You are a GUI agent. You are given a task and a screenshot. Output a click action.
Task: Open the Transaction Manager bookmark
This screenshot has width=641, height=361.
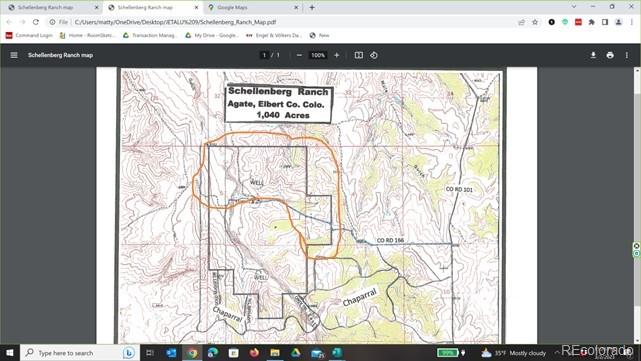click(150, 36)
